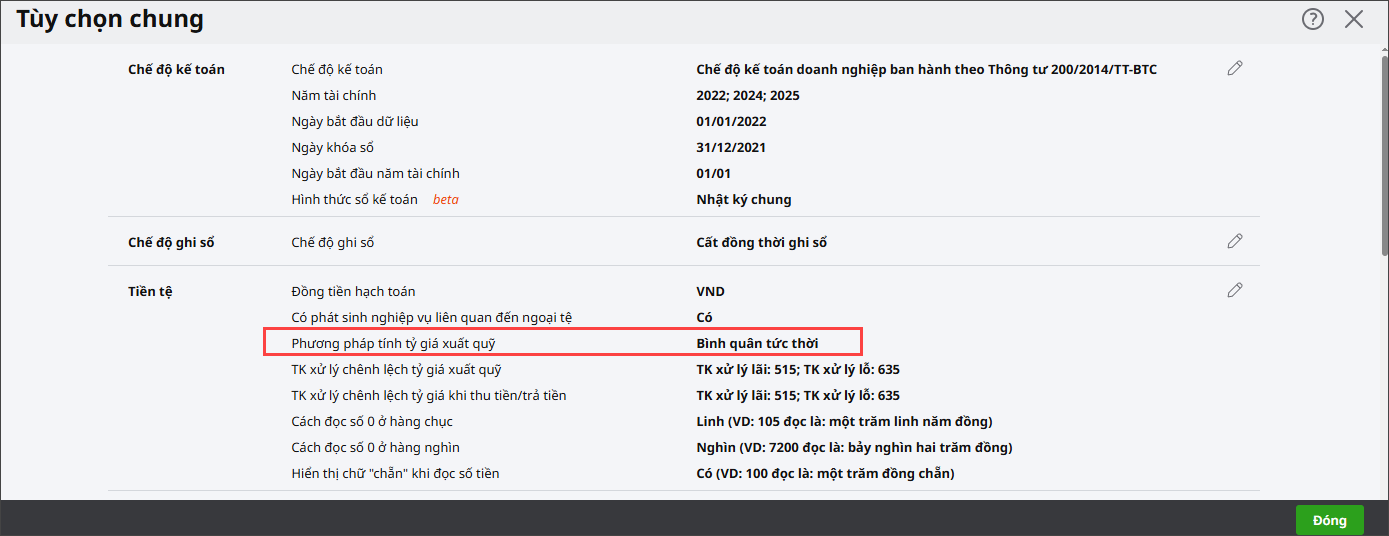Close the Tùy chọn chung dialog with X
The height and width of the screenshot is (536, 1389).
pos(1354,19)
